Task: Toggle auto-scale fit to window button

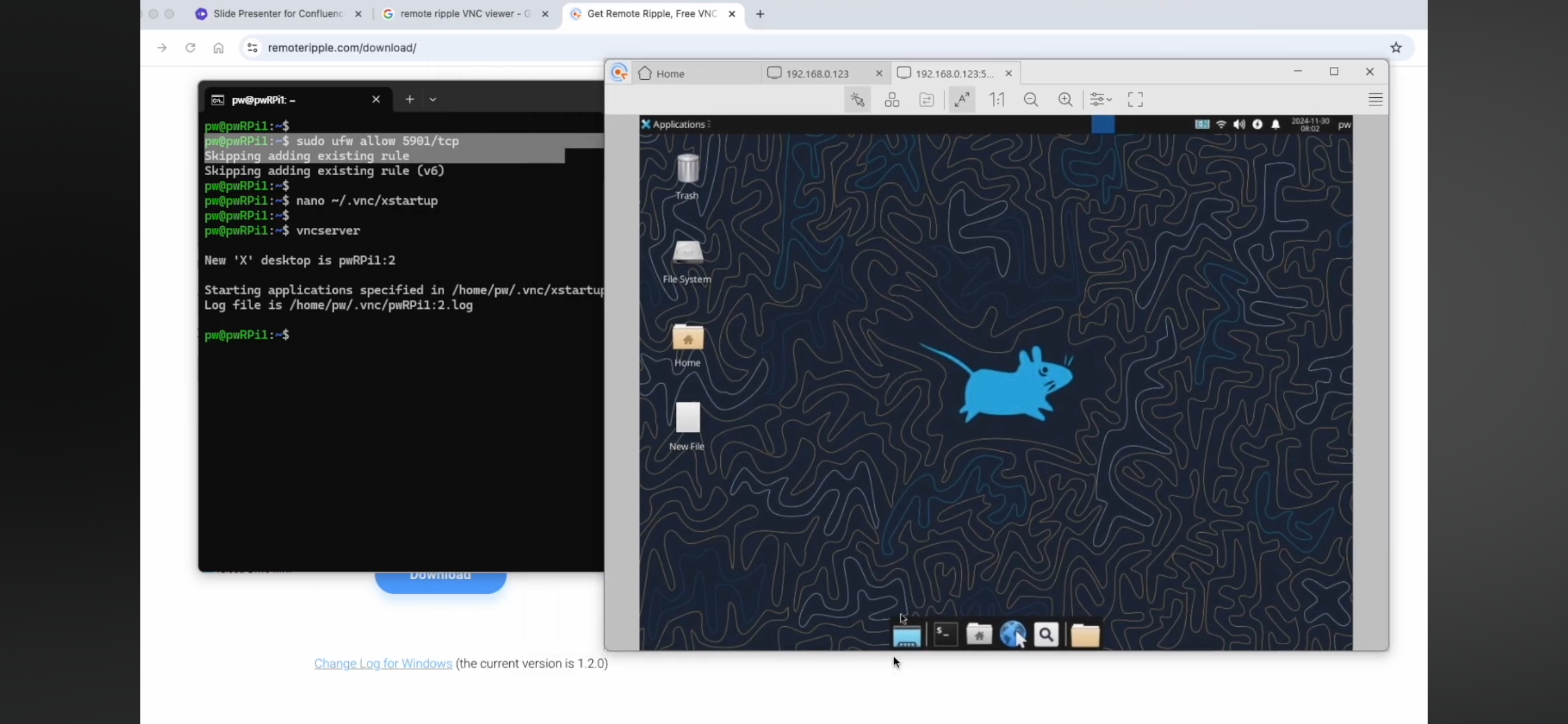Action: (x=962, y=100)
